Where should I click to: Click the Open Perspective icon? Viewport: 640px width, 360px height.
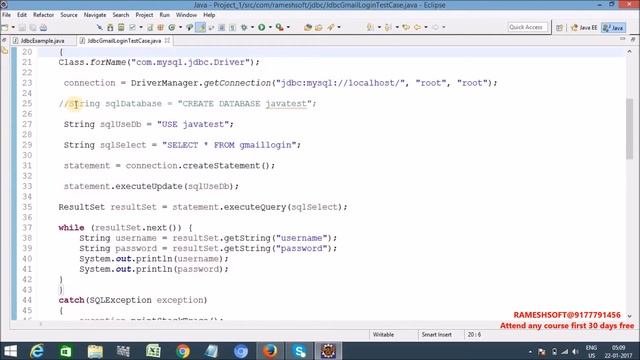[560, 28]
